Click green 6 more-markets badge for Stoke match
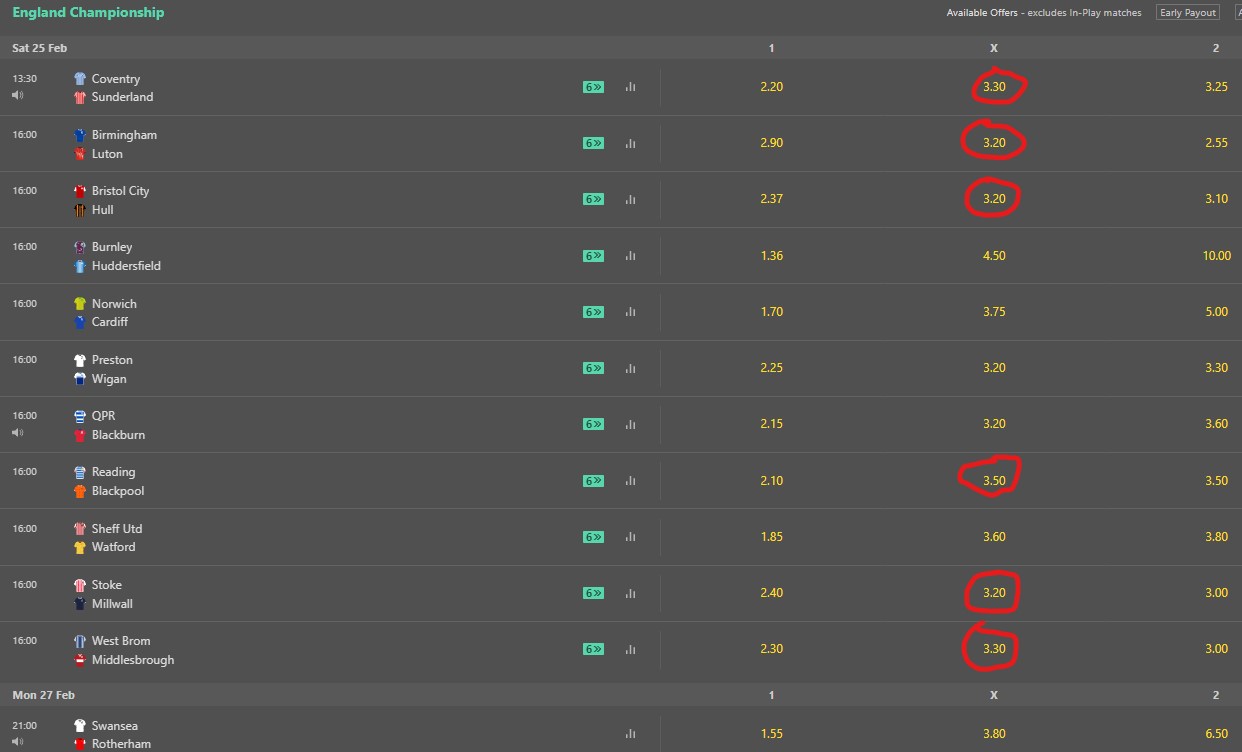 tap(593, 593)
